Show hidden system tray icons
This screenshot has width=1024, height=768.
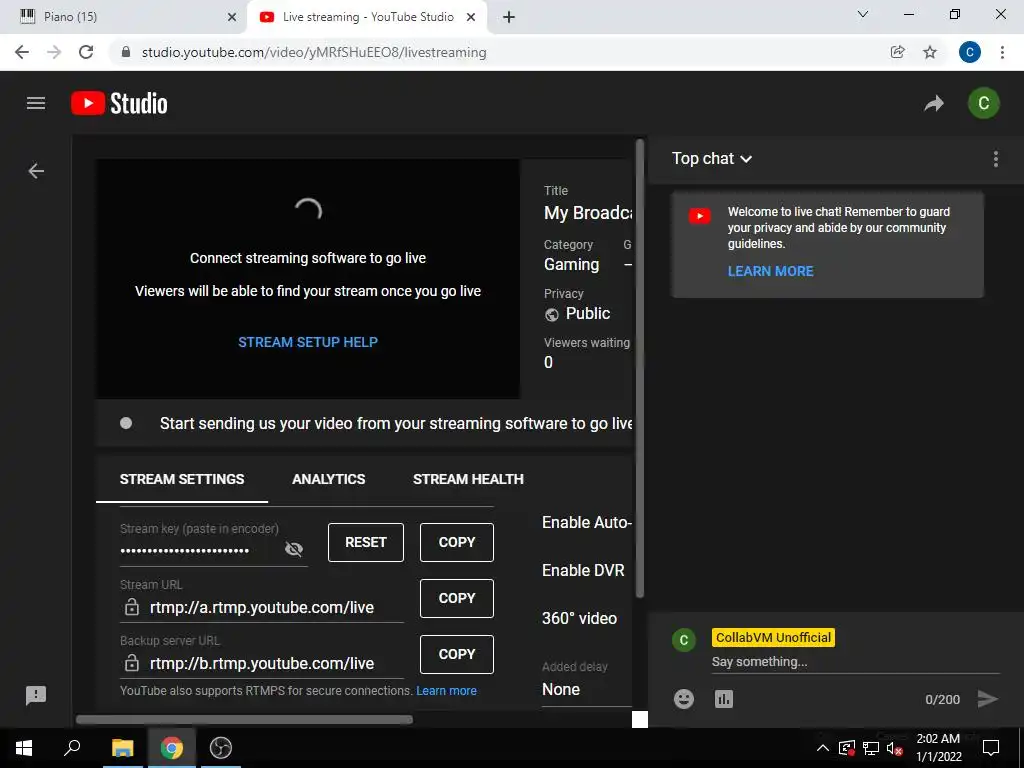click(x=823, y=748)
